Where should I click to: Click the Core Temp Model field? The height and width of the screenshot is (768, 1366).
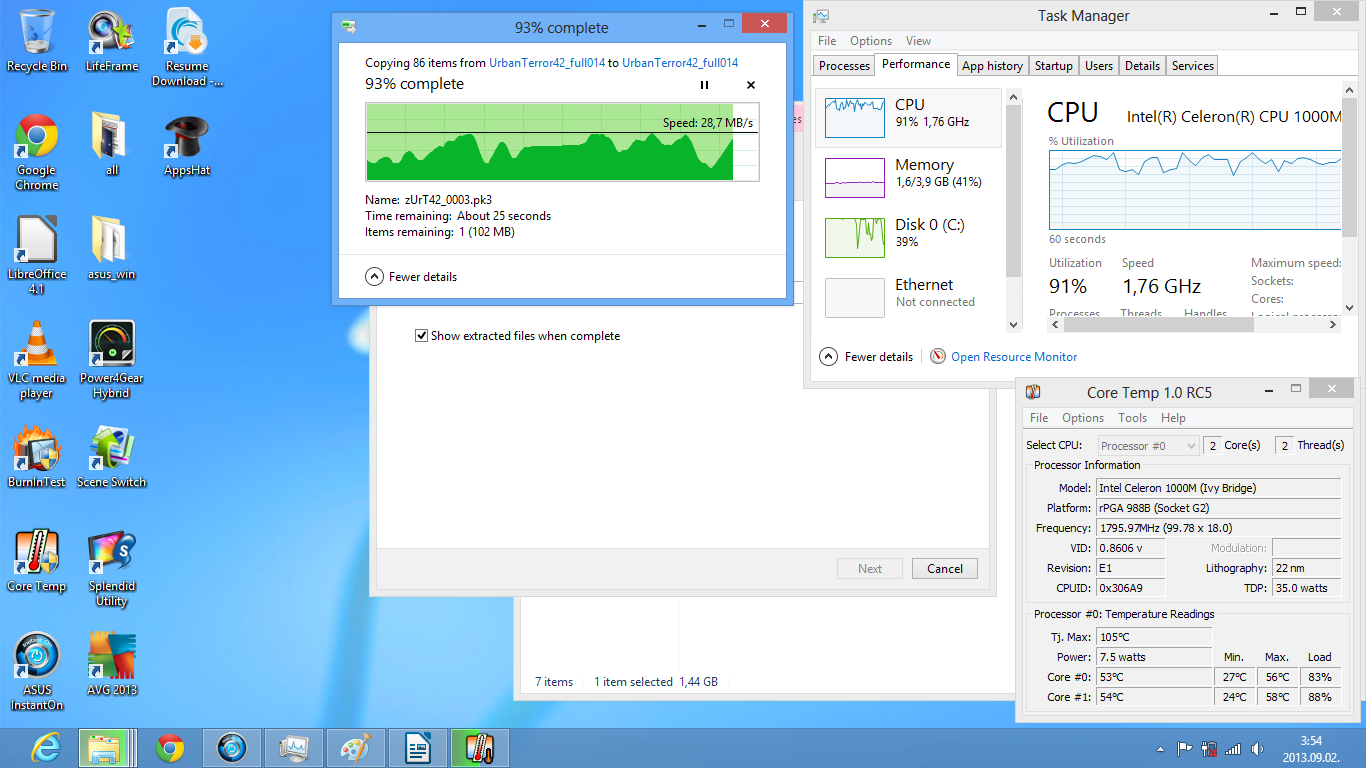point(1218,488)
